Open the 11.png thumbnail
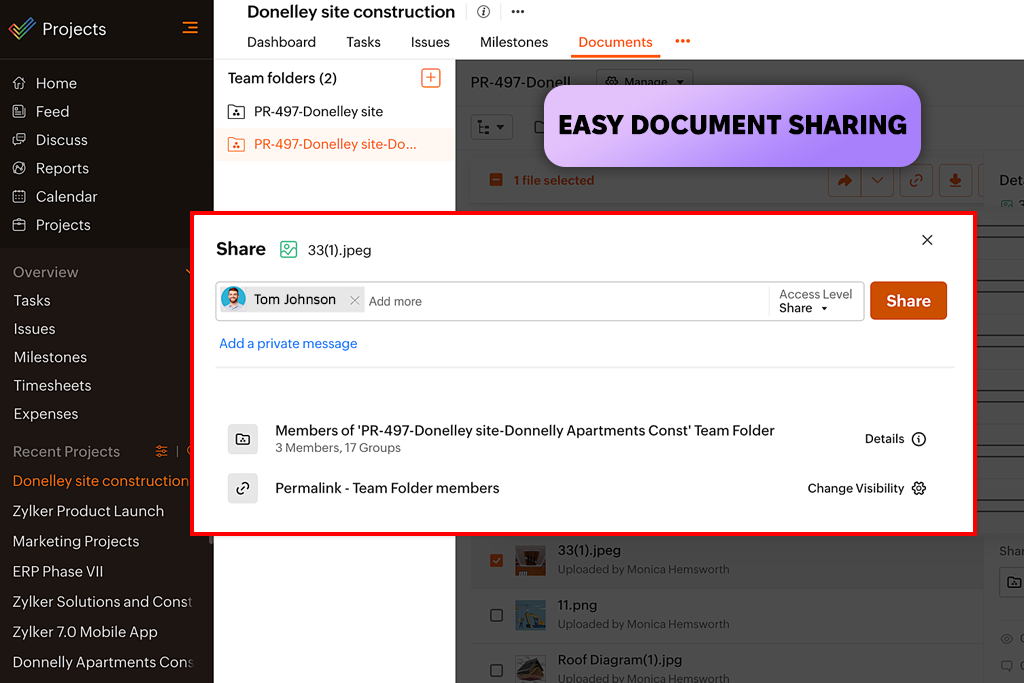Screen dimensions: 1024x683 point(530,615)
